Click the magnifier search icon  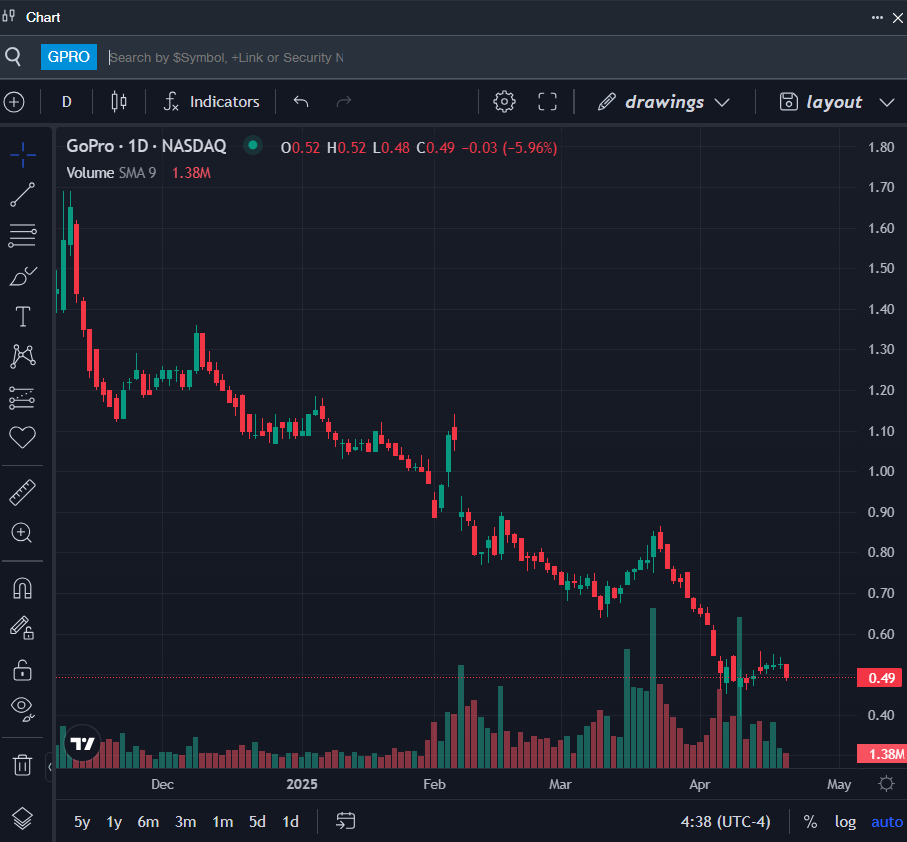click(13, 57)
